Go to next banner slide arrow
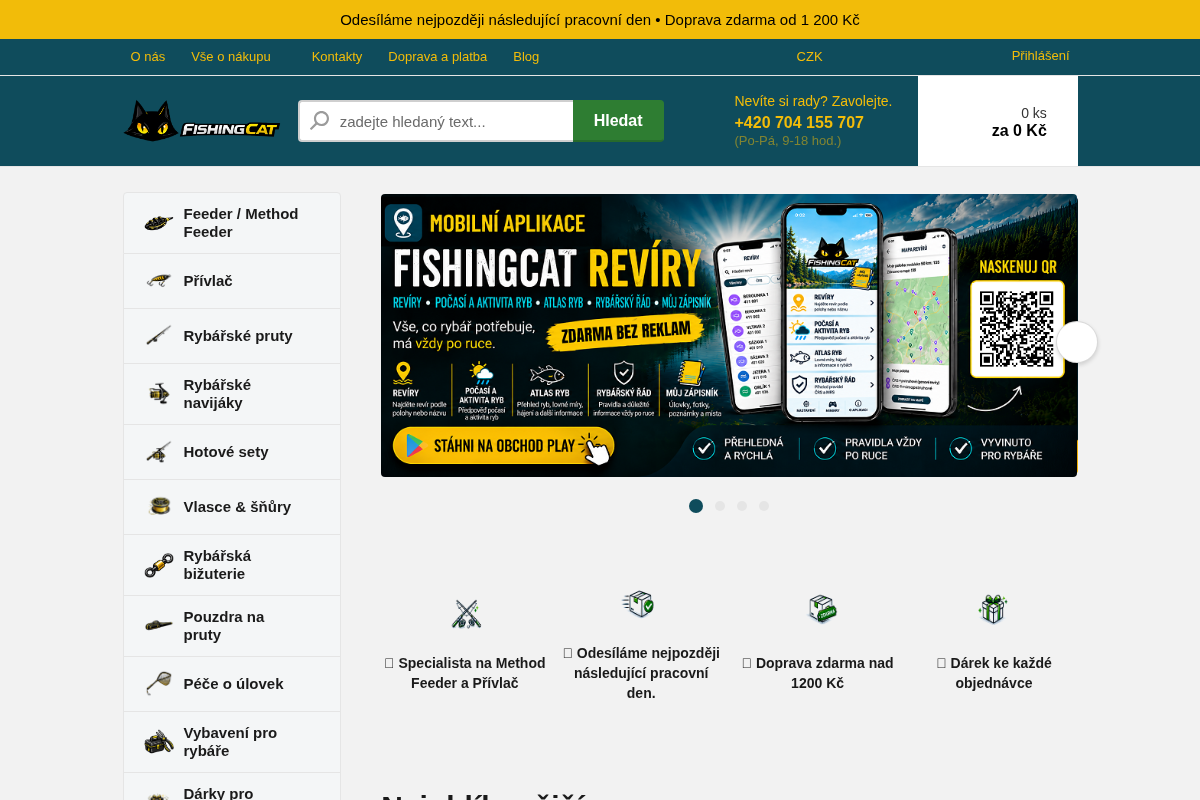1200x800 pixels. 1077,342
